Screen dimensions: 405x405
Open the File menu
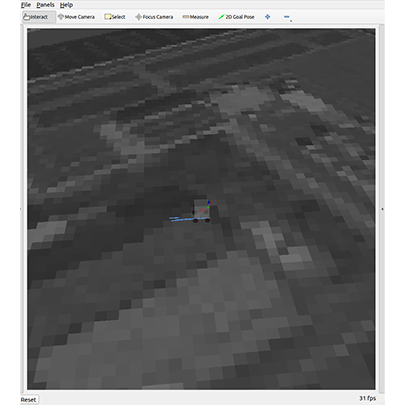tap(26, 5)
